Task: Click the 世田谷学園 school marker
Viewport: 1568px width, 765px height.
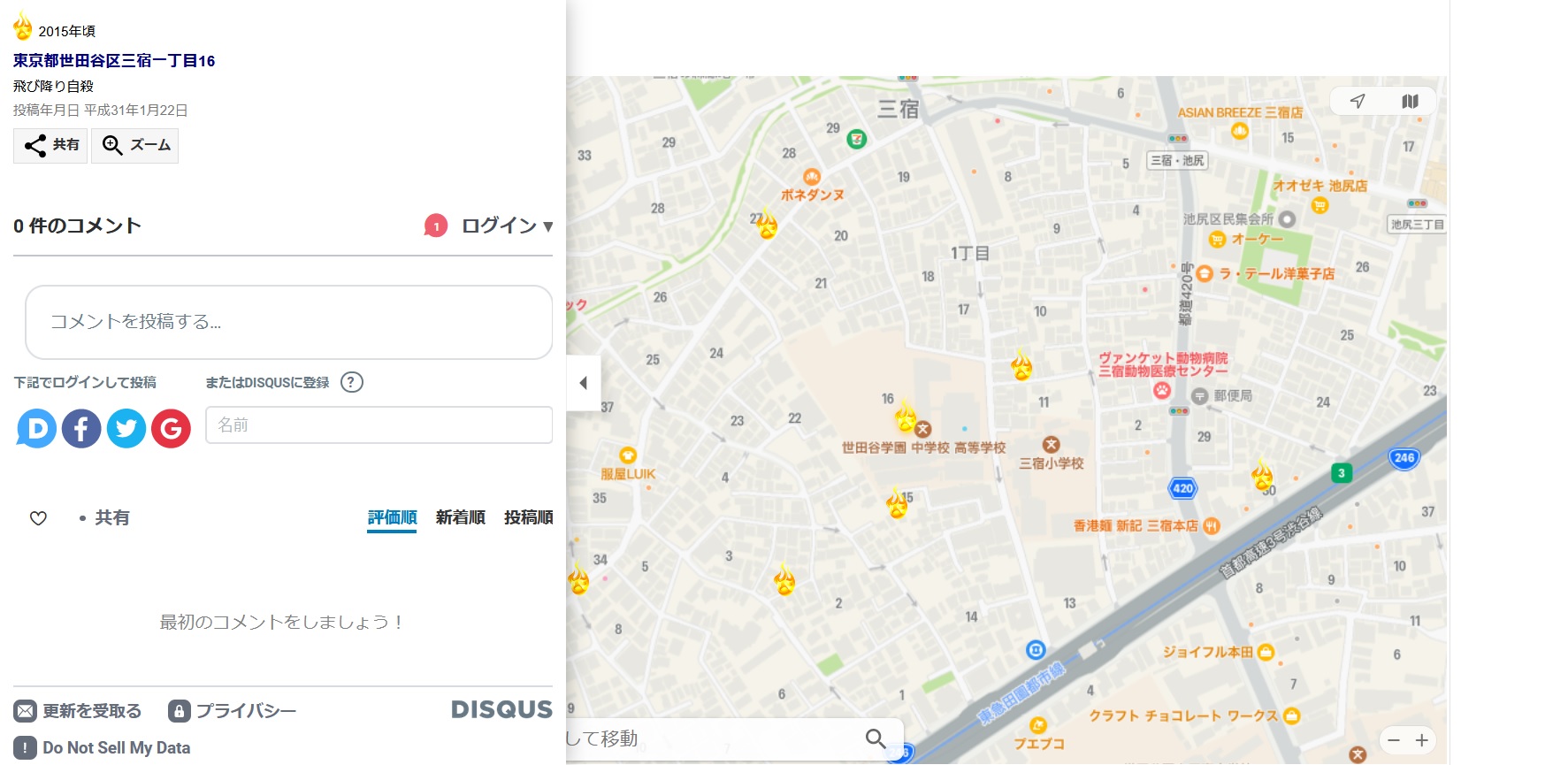Action: (922, 429)
